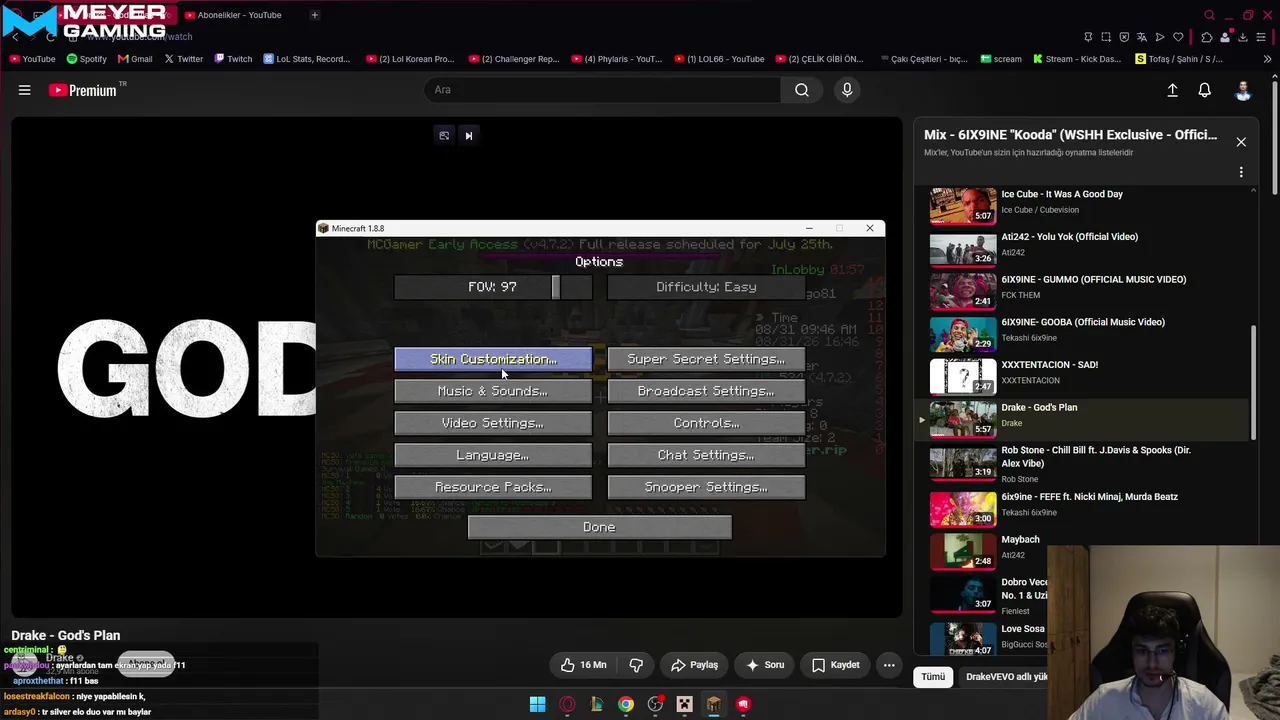Start voice search with the microphone icon
The height and width of the screenshot is (720, 1280).
click(847, 90)
